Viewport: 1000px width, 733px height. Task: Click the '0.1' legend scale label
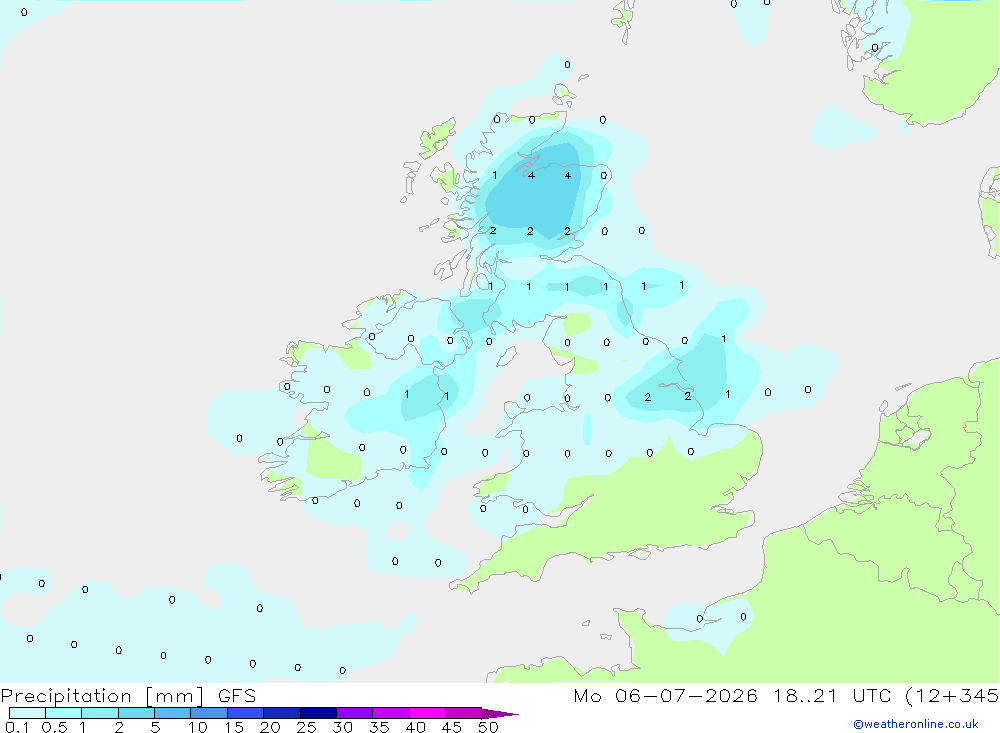[17, 727]
